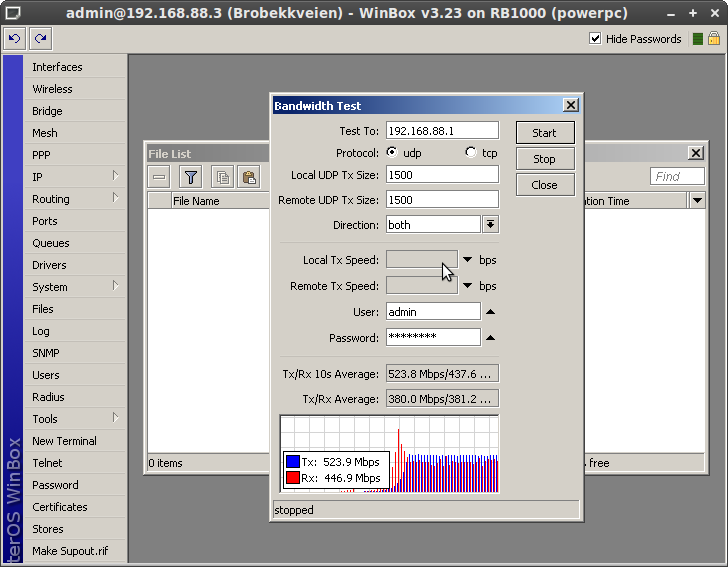Stop the bandwidth test
728x567 pixels.
545,159
